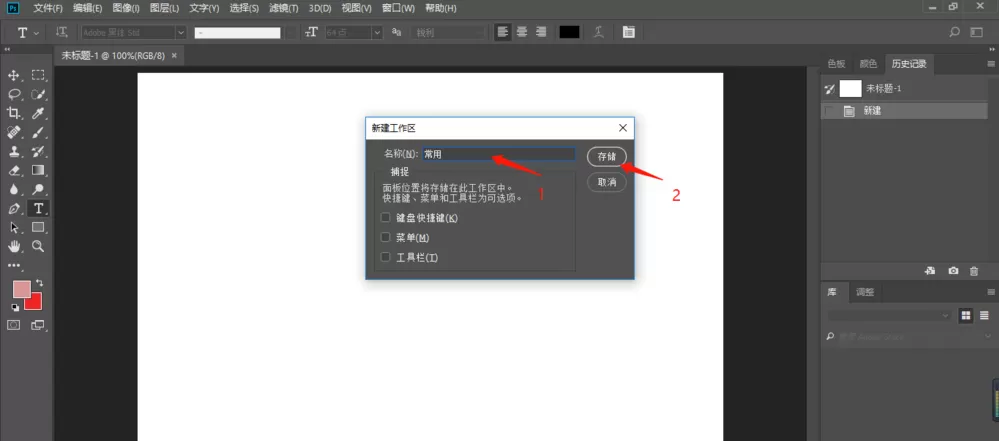
Task: Open the font size dropdown
Action: coord(378,33)
